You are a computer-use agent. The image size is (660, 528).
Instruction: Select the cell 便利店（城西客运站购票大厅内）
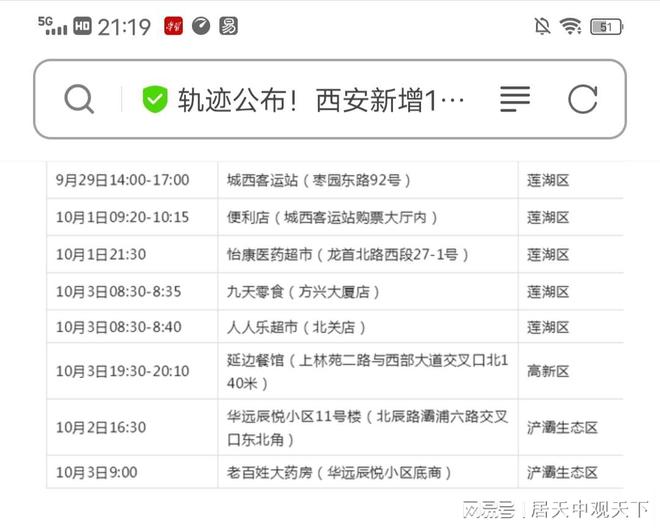click(368, 217)
